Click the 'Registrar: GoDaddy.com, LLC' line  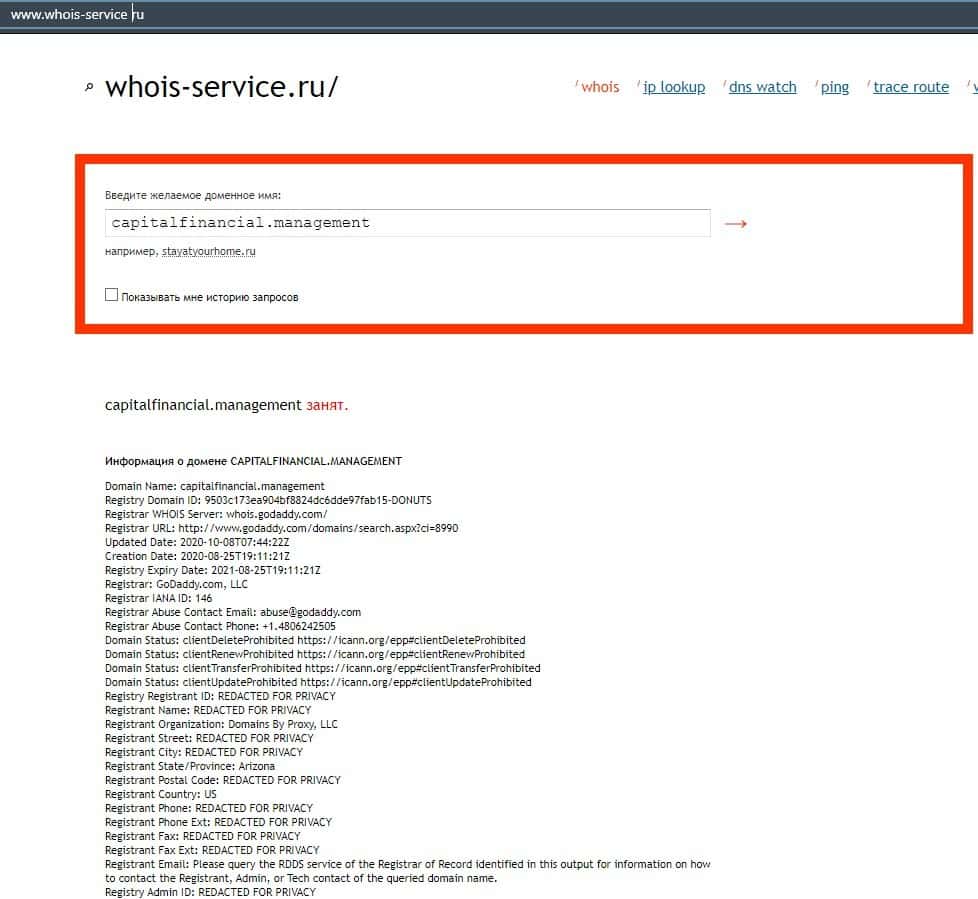177,585
